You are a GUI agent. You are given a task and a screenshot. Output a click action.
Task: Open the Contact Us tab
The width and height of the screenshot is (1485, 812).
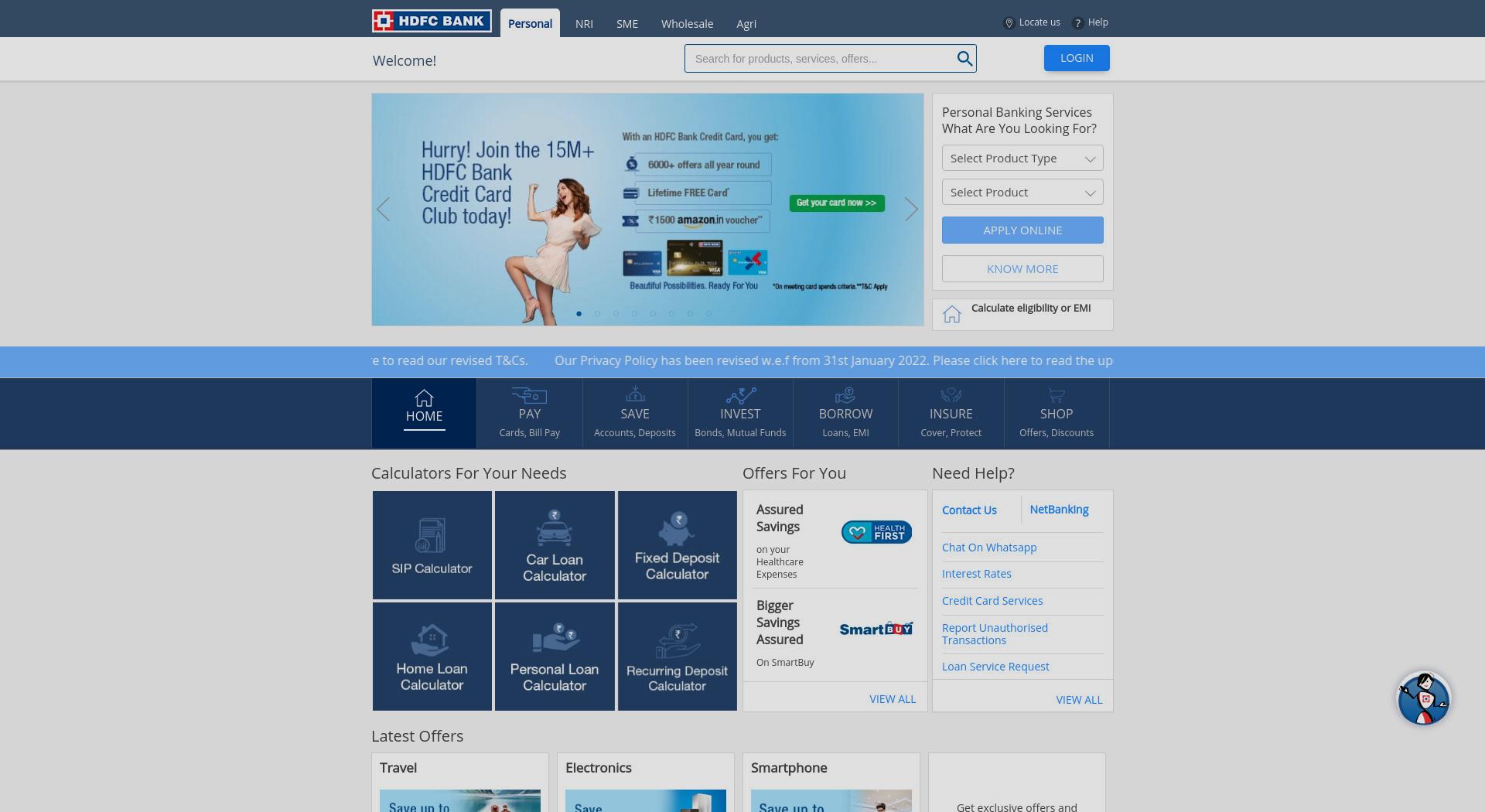point(969,510)
